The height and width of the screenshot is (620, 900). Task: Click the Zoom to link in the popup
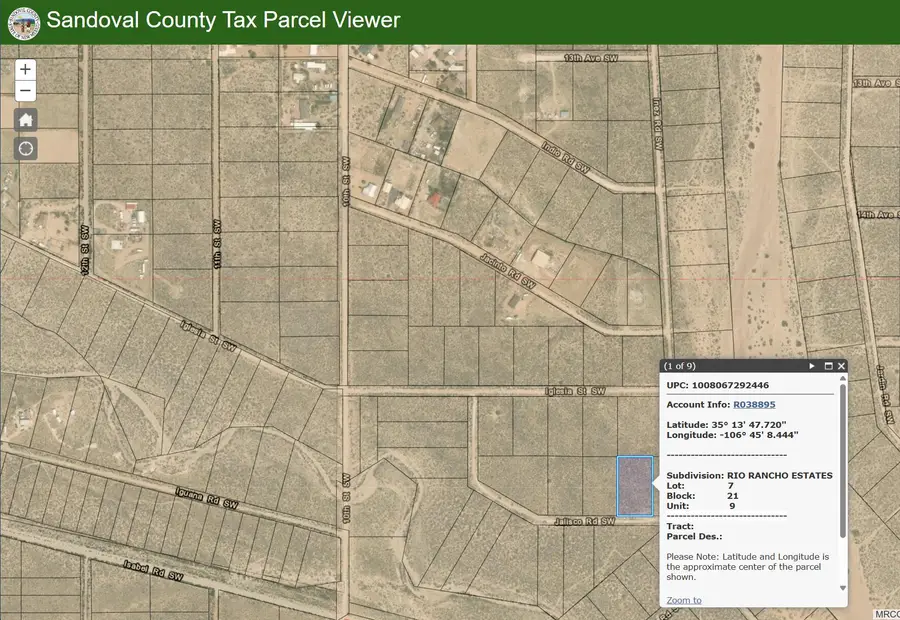[683, 599]
